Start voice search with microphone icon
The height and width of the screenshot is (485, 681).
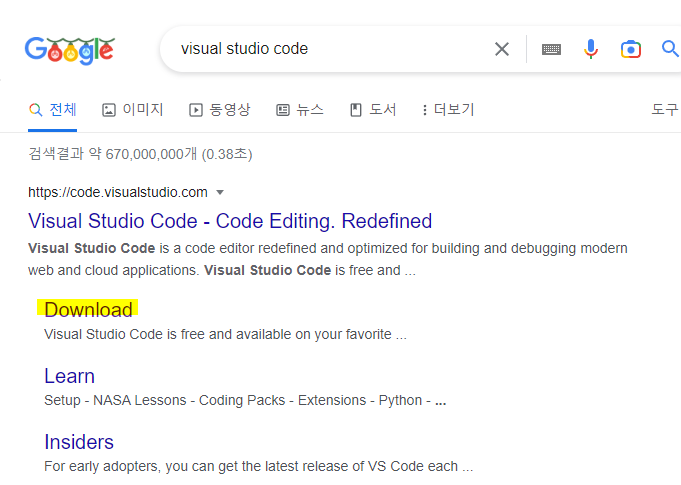click(x=591, y=49)
